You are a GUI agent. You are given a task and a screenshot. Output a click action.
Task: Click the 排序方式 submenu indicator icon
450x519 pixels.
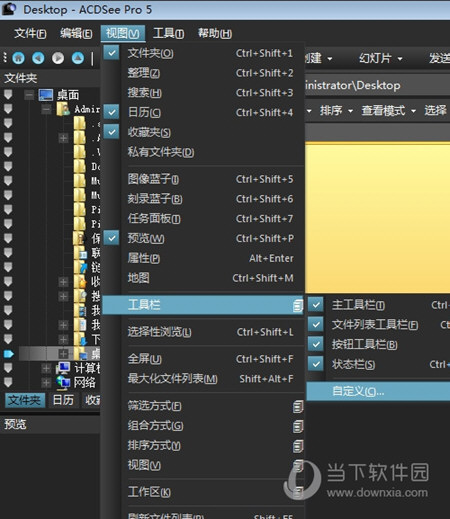[x=298, y=446]
